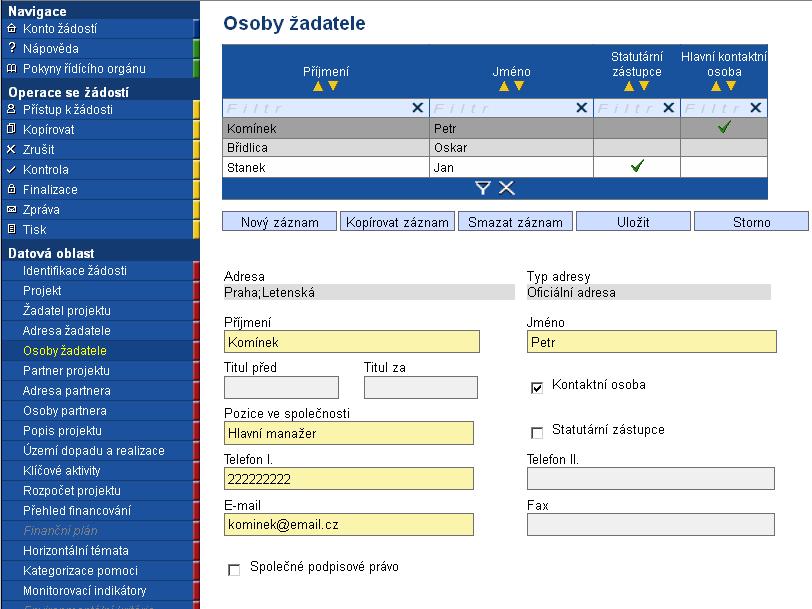The image size is (812, 609).
Task: Sort Jméno column descending arrow
Action: tap(519, 86)
